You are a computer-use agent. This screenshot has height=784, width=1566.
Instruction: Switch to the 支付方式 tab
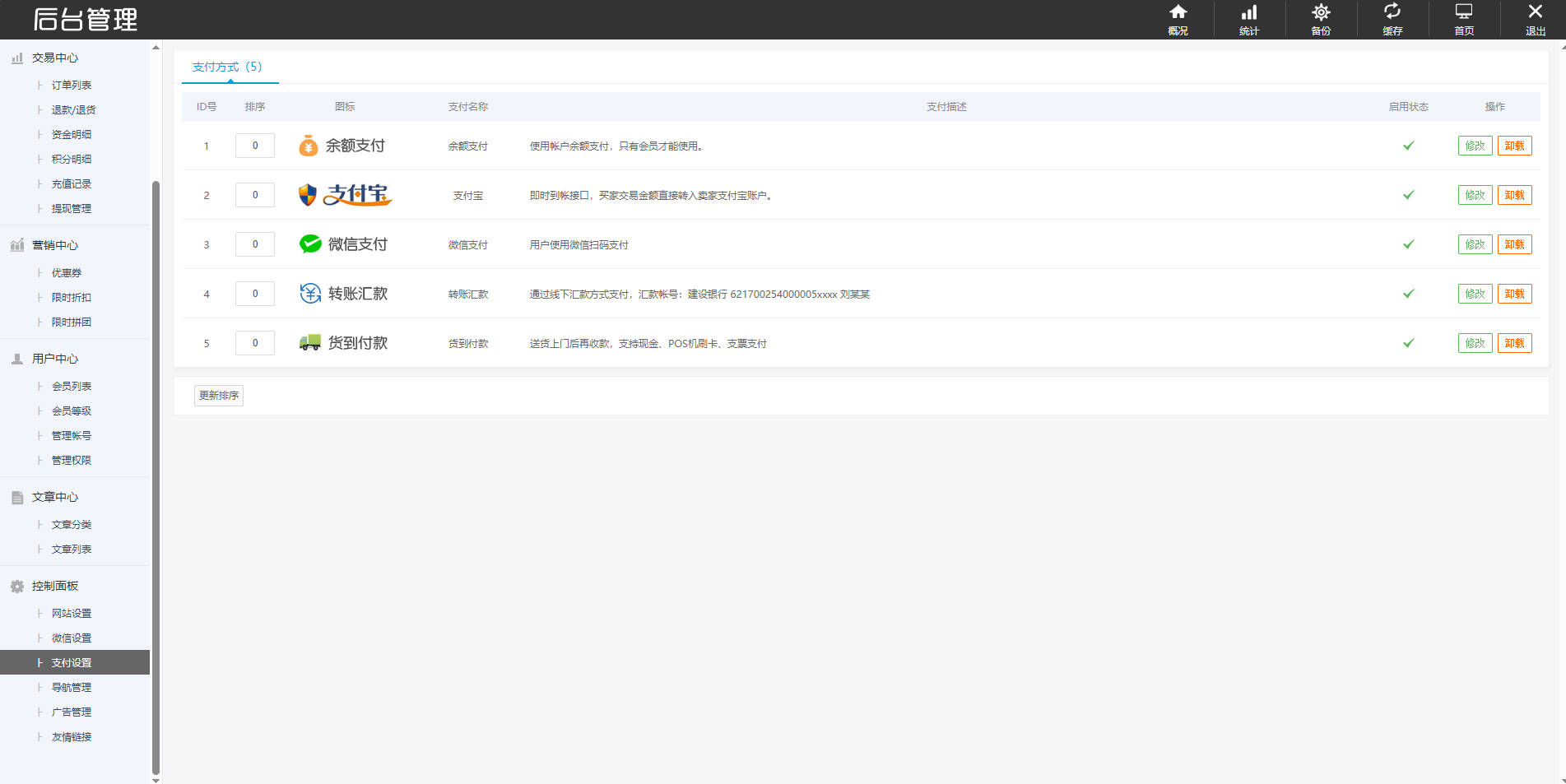pyautogui.click(x=228, y=67)
